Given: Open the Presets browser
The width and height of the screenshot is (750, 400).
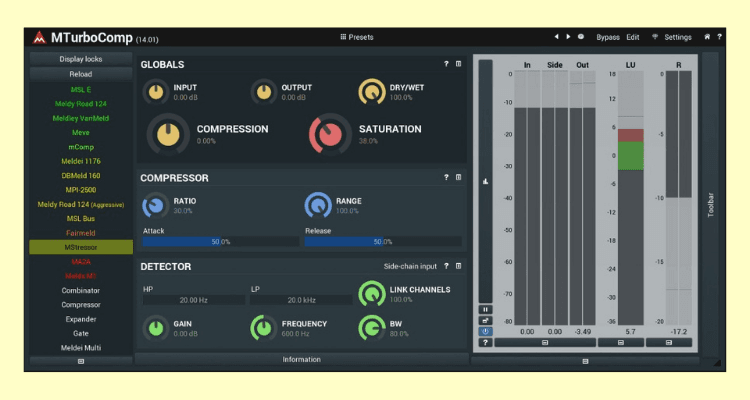Looking at the screenshot, I should point(357,37).
